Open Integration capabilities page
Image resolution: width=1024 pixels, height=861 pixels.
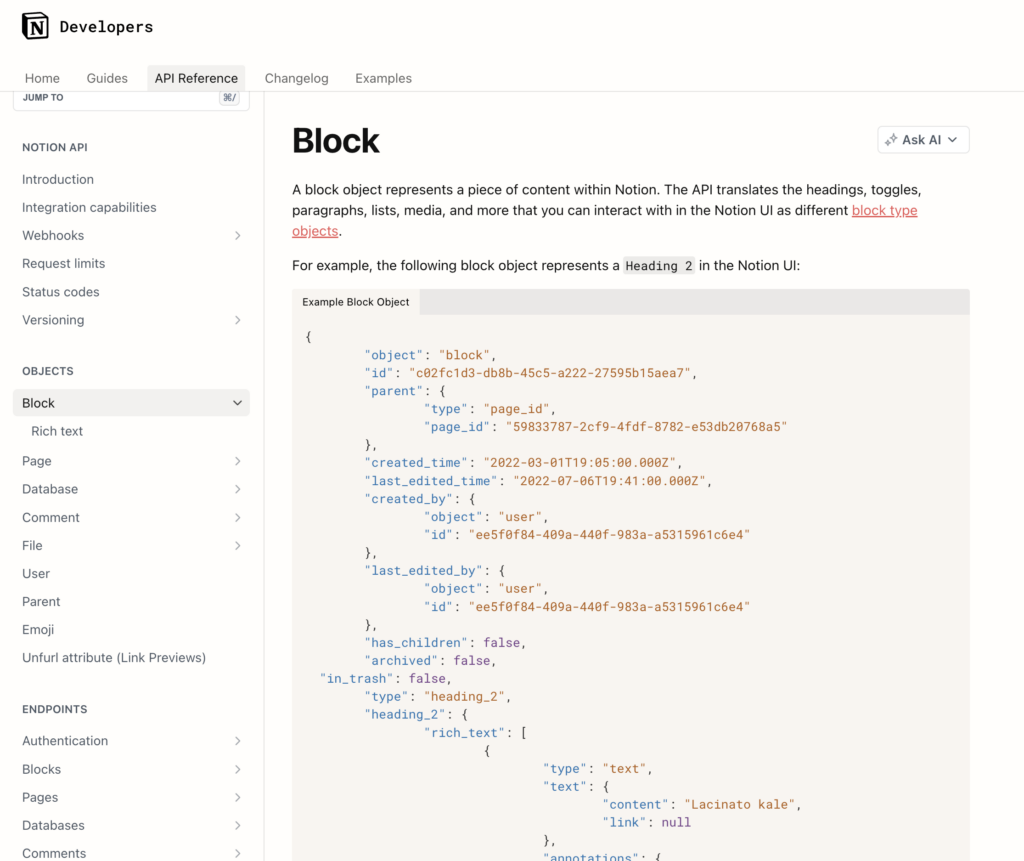(x=89, y=207)
